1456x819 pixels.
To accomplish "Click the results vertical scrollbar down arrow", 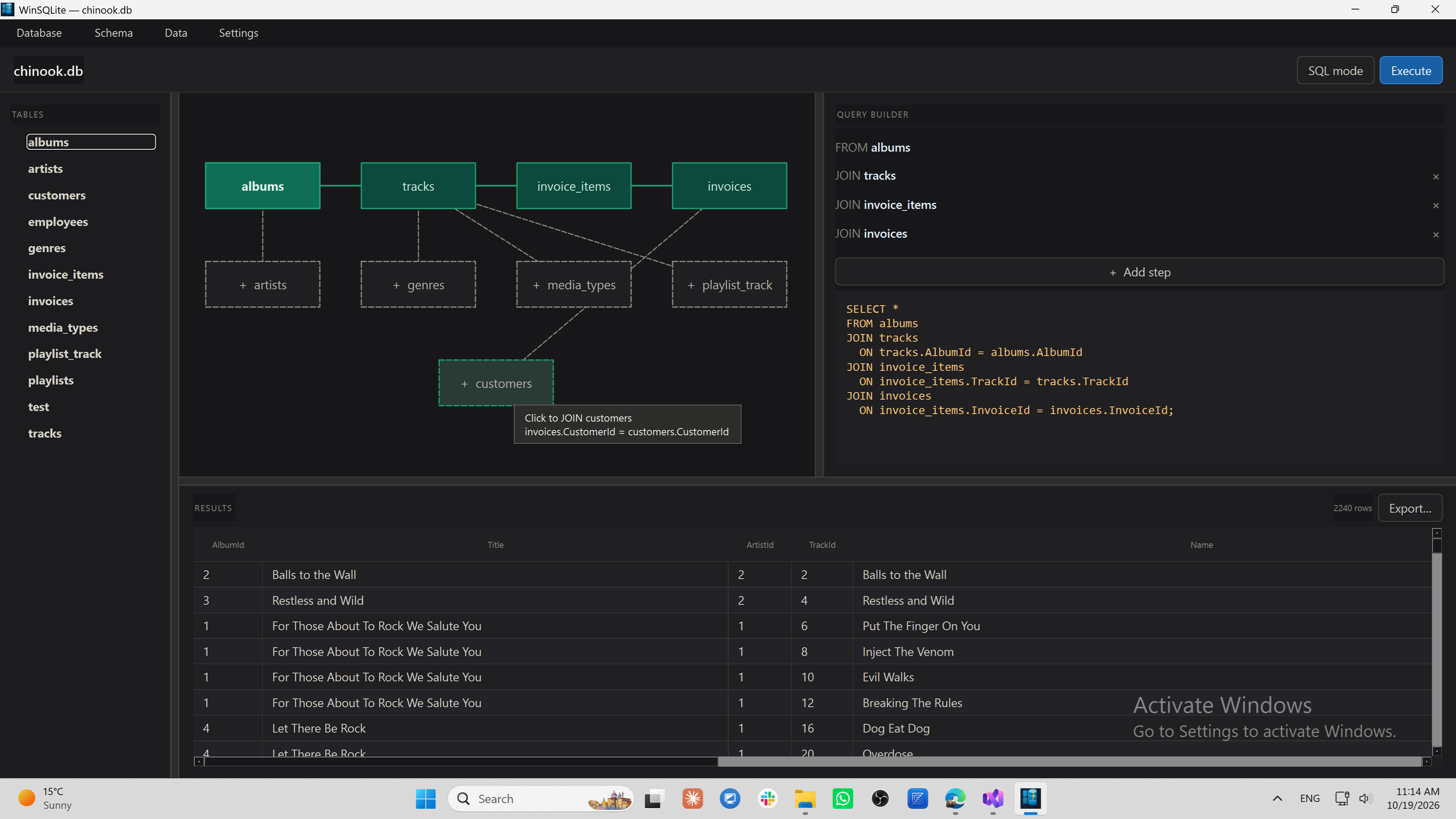I will [1437, 751].
